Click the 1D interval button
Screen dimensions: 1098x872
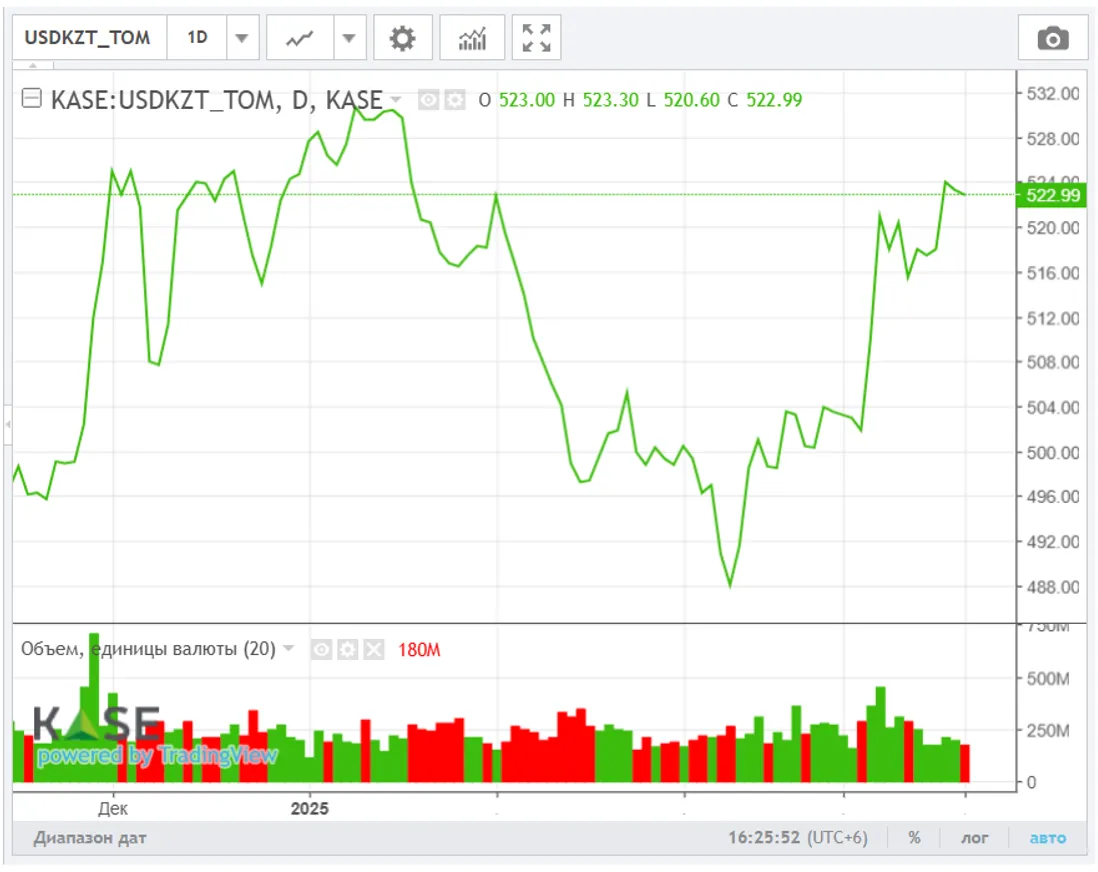pyautogui.click(x=198, y=38)
